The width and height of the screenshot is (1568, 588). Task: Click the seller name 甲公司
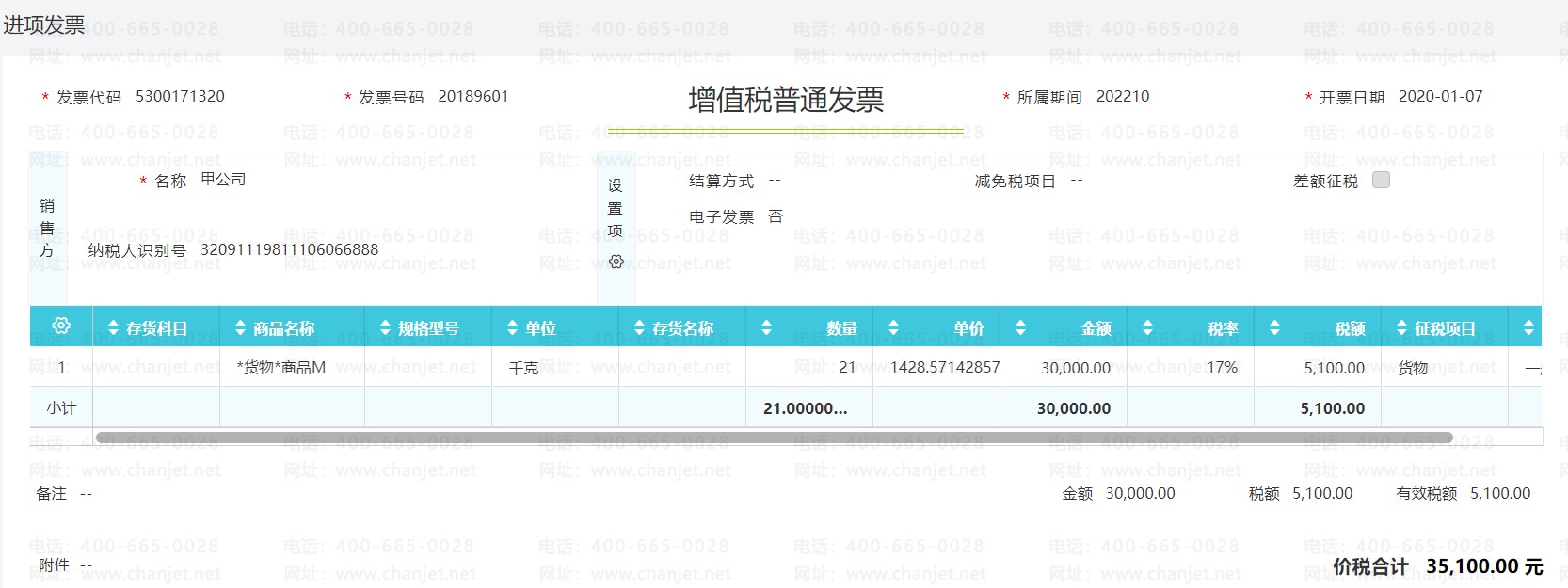[x=223, y=179]
